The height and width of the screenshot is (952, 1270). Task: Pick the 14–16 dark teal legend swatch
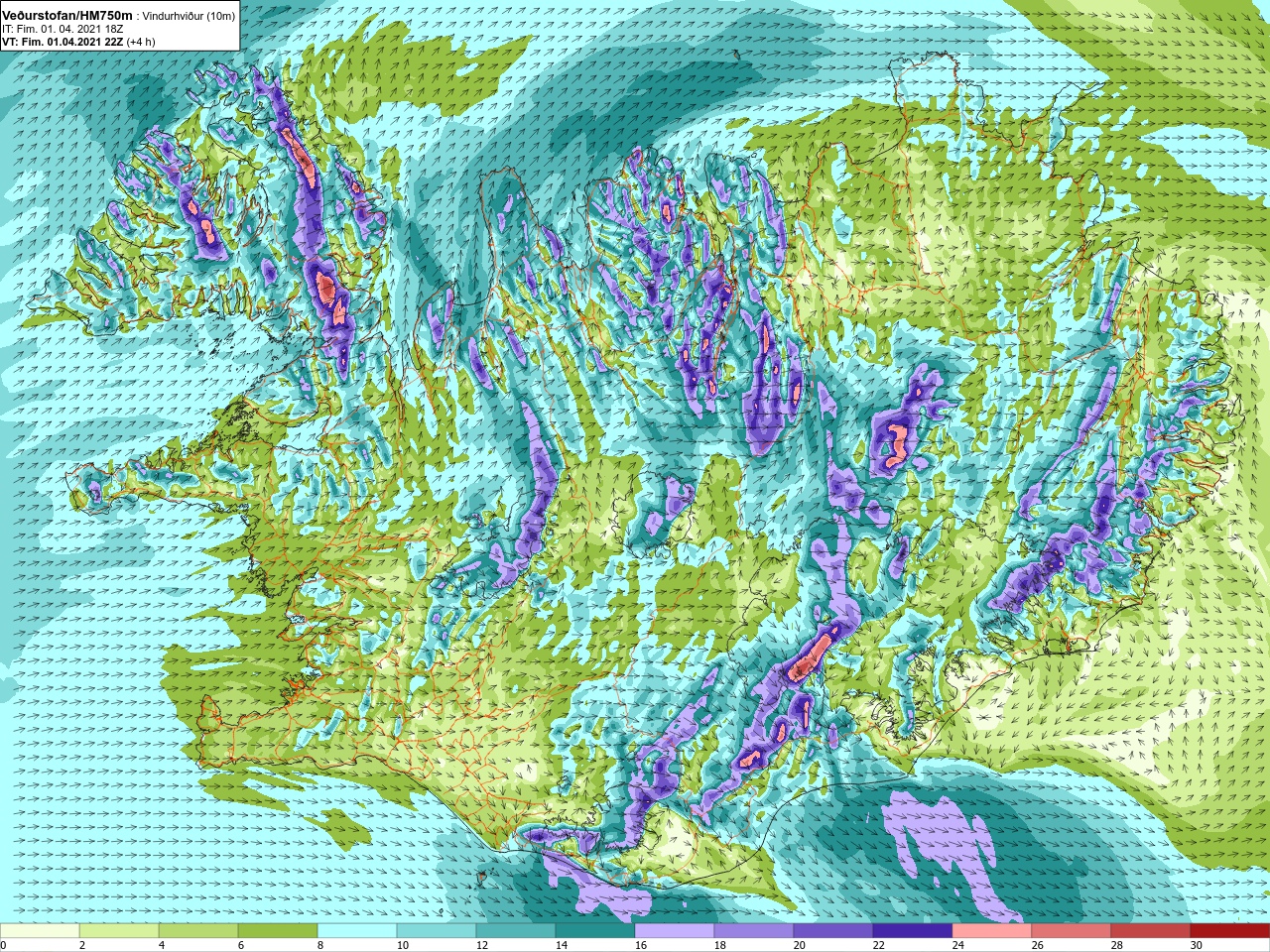(x=595, y=931)
